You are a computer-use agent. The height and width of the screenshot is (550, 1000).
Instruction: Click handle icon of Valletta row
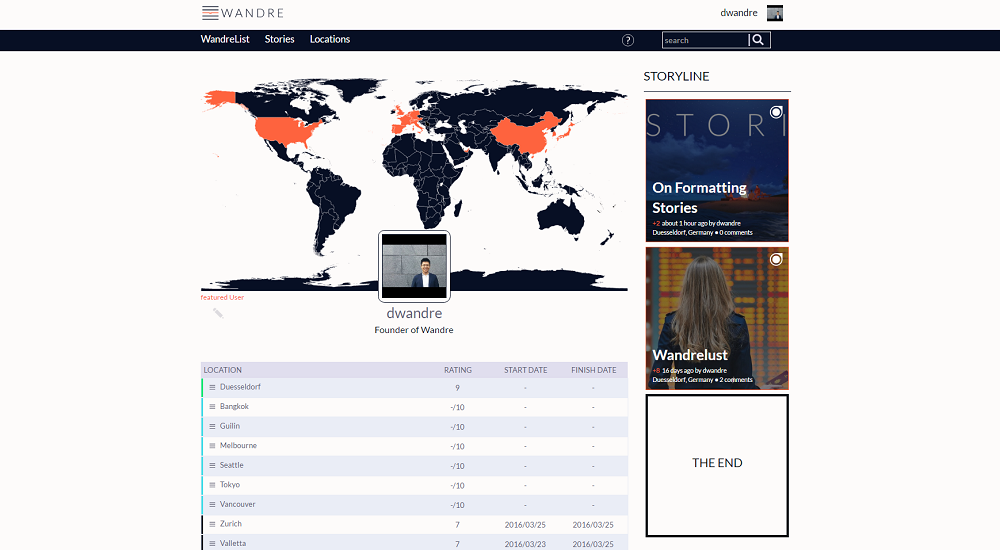(212, 544)
